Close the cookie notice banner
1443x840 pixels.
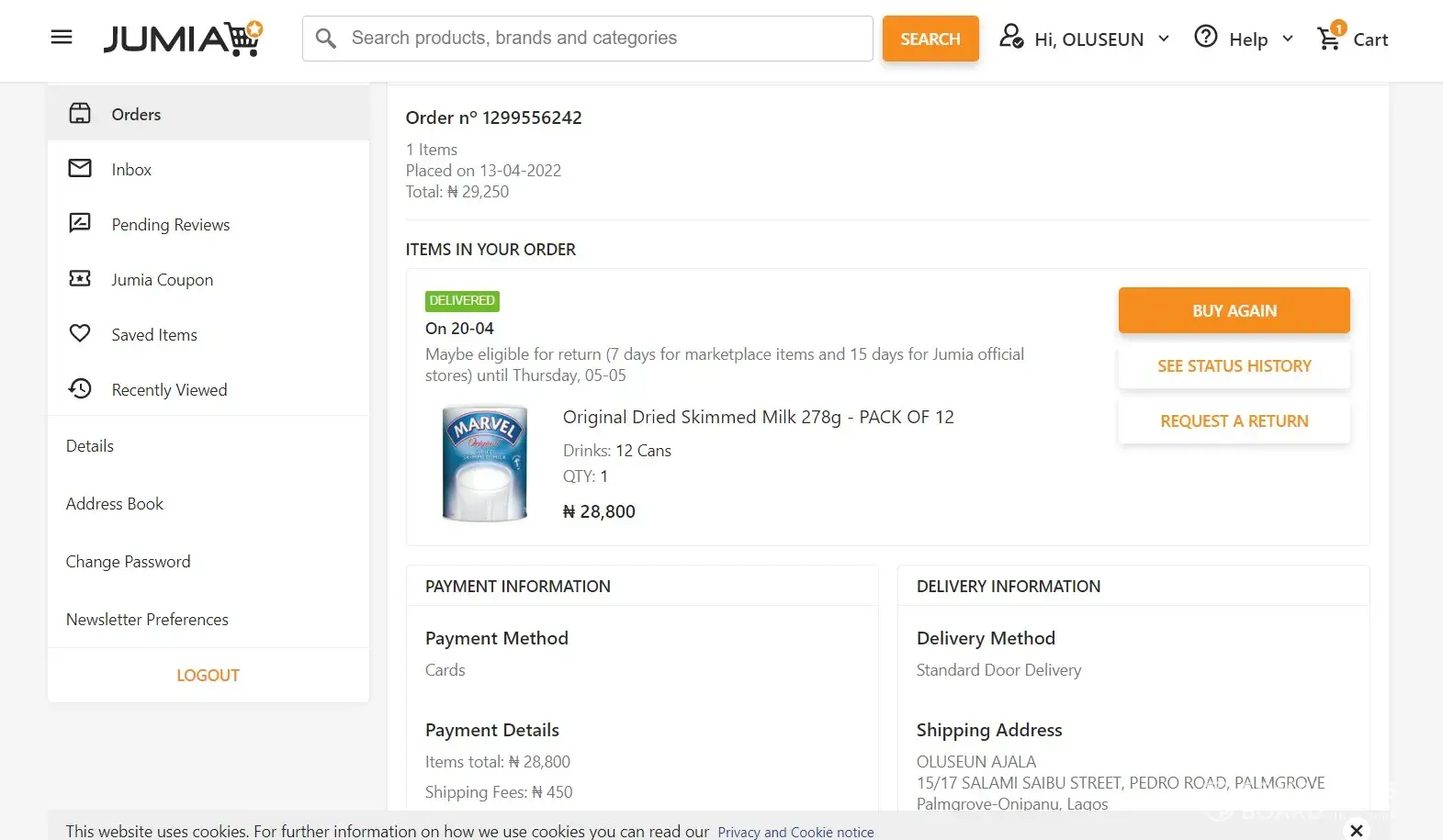coord(1357,830)
